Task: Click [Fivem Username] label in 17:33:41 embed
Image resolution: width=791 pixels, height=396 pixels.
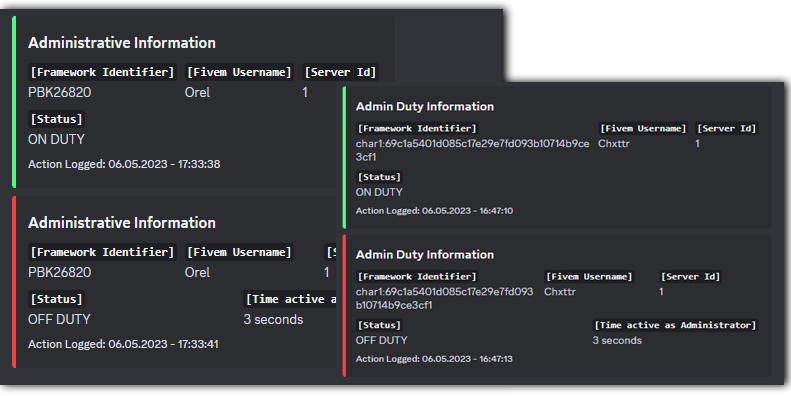Action: tap(239, 252)
